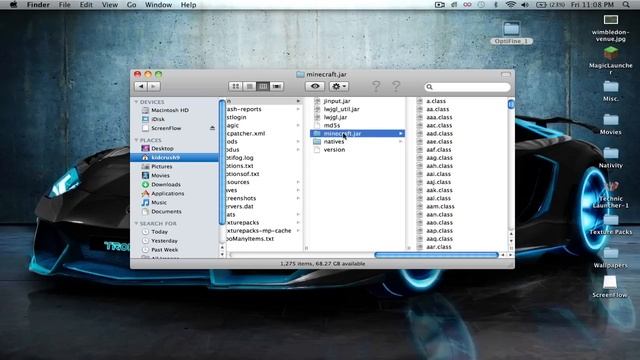640x360 pixels.
Task: Select Wallpapers desktop folder
Action: point(611,257)
